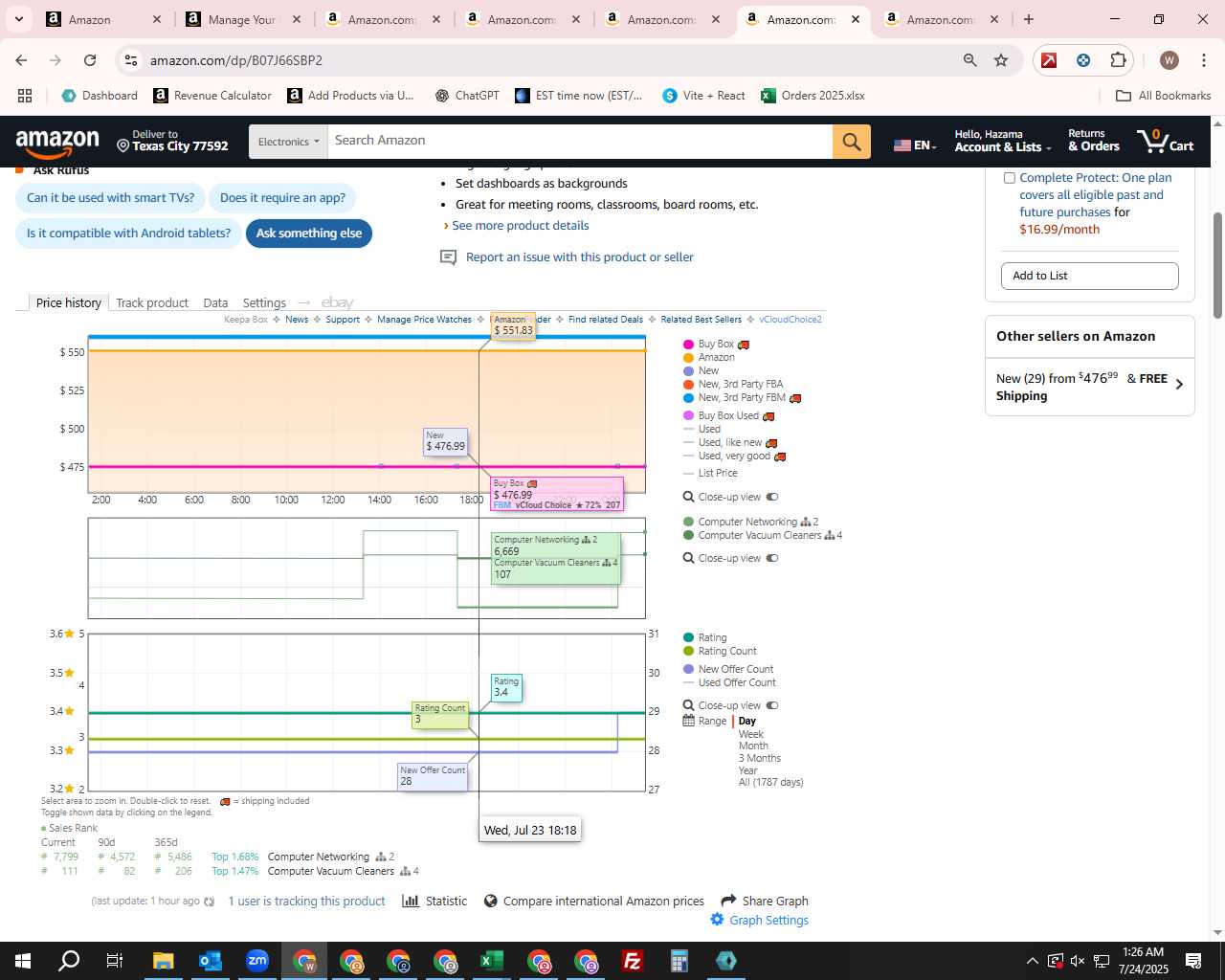Open the All Bookmarks folder
Screen dimensions: 1225x980
[1164, 96]
